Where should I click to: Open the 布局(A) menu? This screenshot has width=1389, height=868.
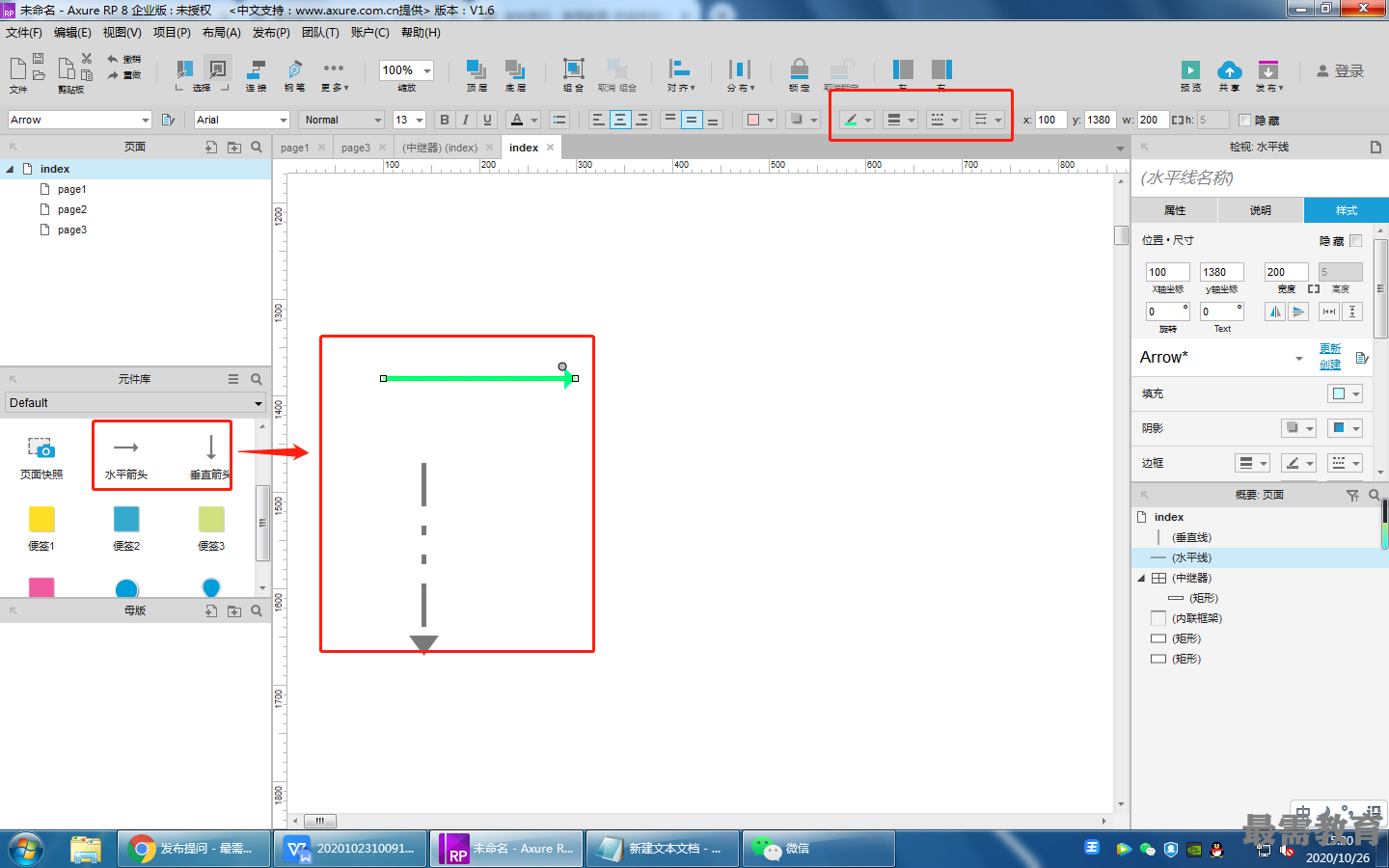point(222,33)
